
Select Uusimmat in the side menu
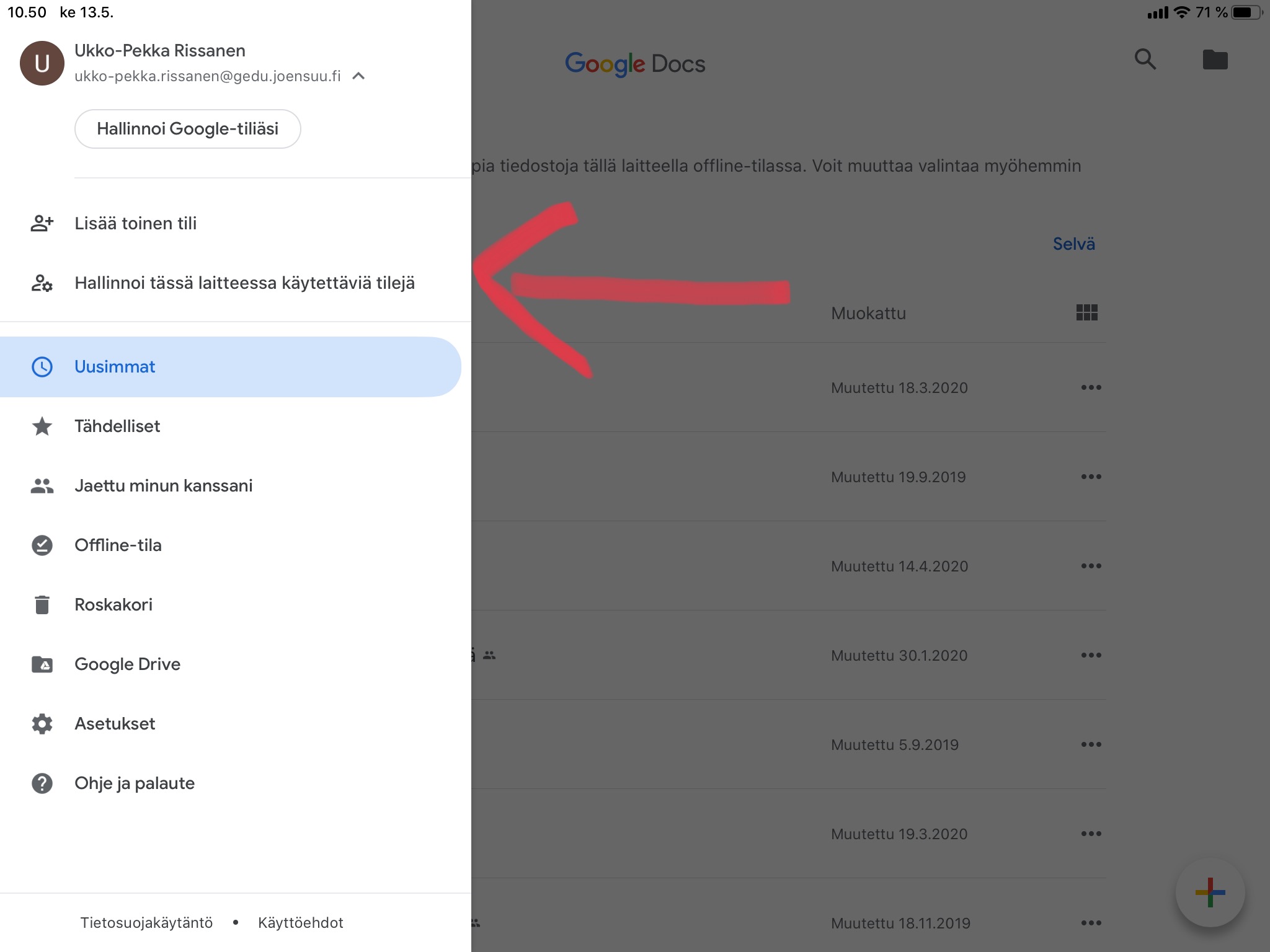coord(115,366)
